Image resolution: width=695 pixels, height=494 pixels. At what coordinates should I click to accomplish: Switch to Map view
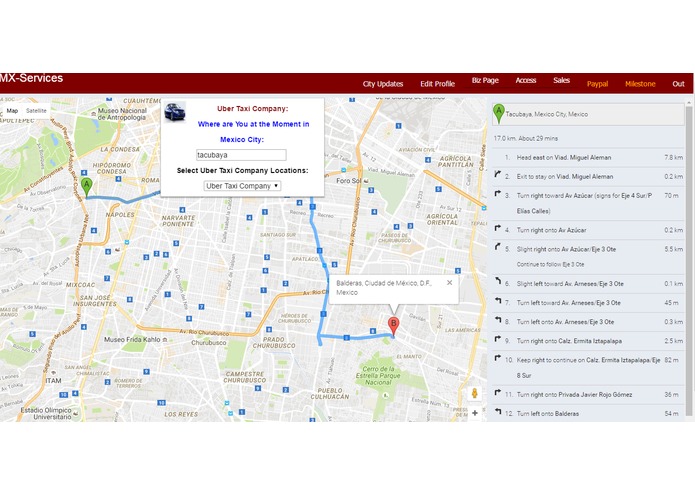click(x=12, y=111)
